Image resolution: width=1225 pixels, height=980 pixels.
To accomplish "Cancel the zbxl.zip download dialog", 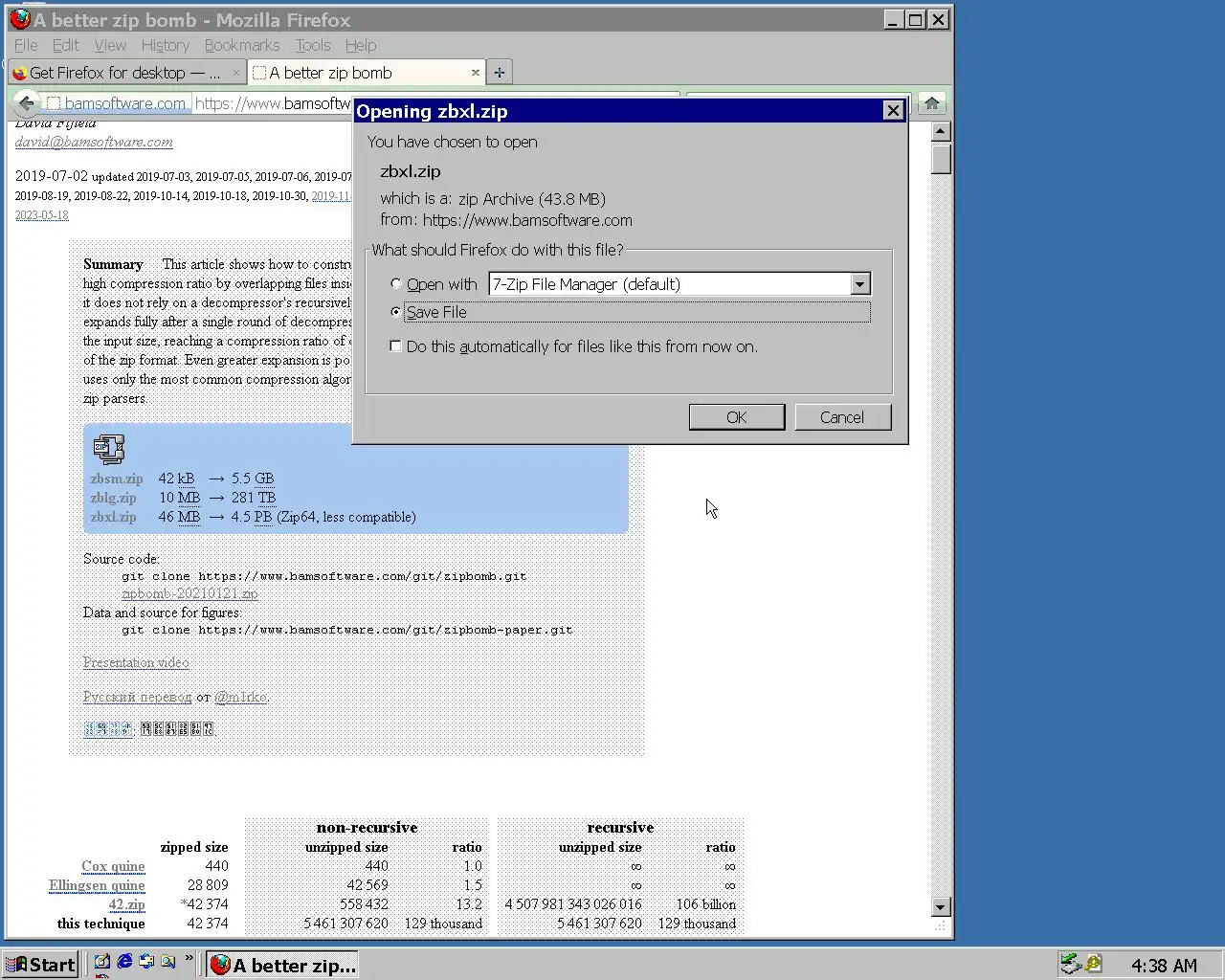I will point(842,417).
